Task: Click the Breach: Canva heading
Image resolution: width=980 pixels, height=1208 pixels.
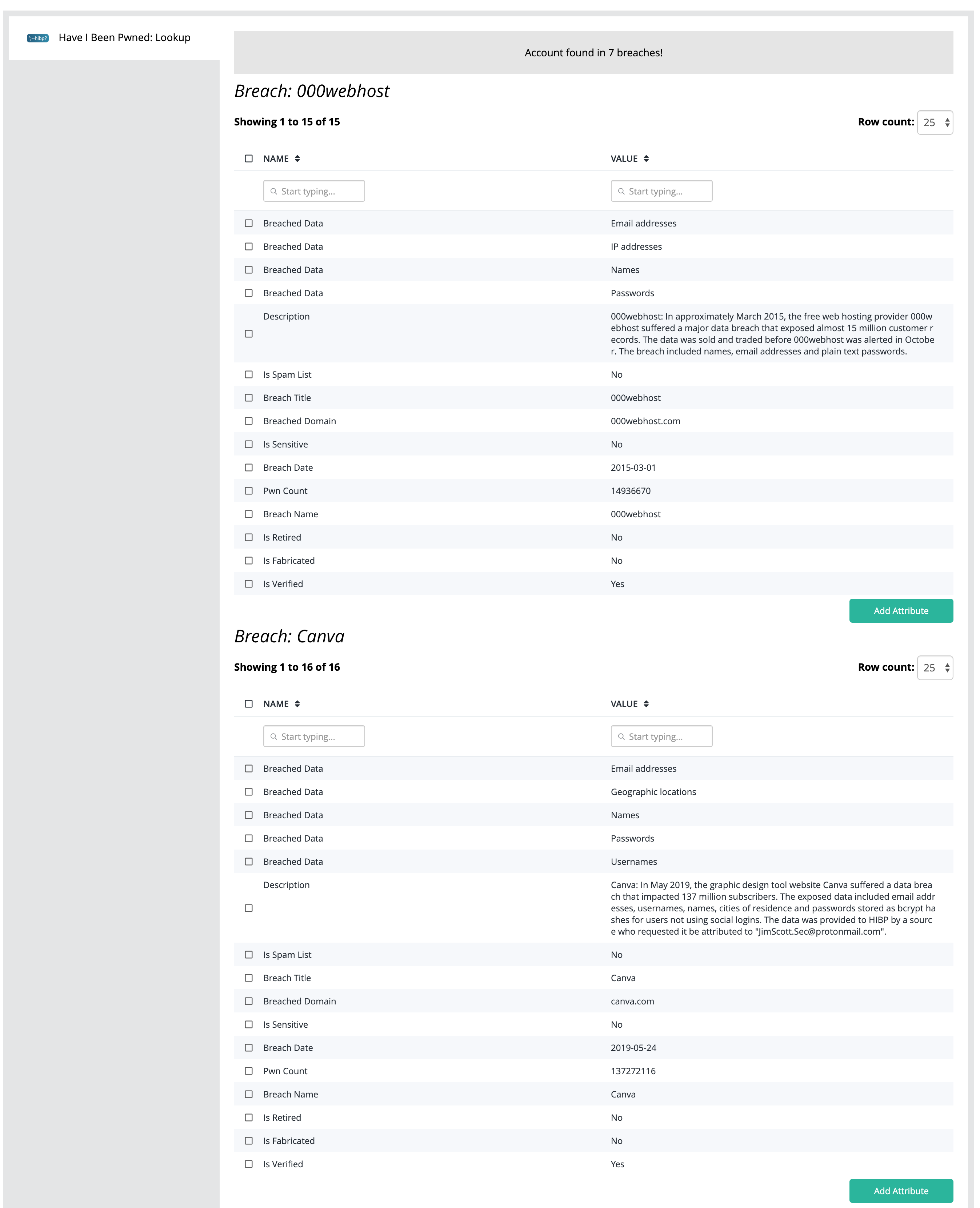Action: pyautogui.click(x=289, y=636)
